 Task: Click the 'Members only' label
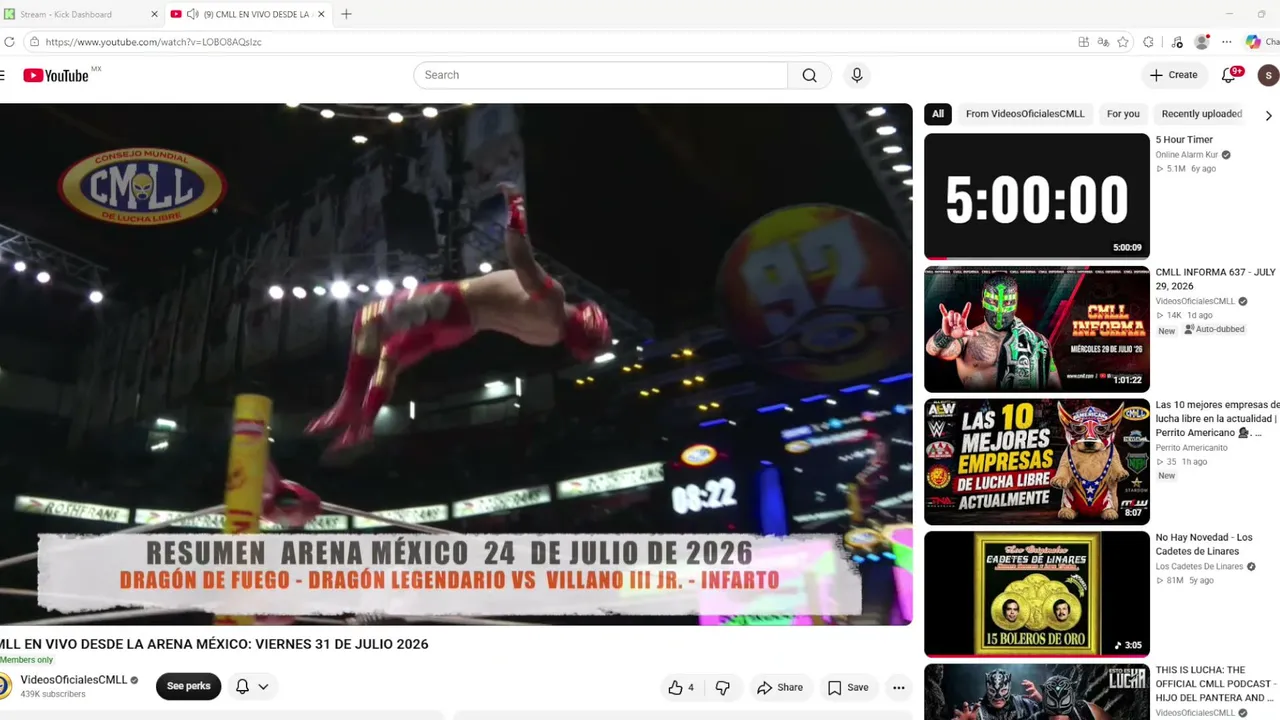[x=27, y=660]
